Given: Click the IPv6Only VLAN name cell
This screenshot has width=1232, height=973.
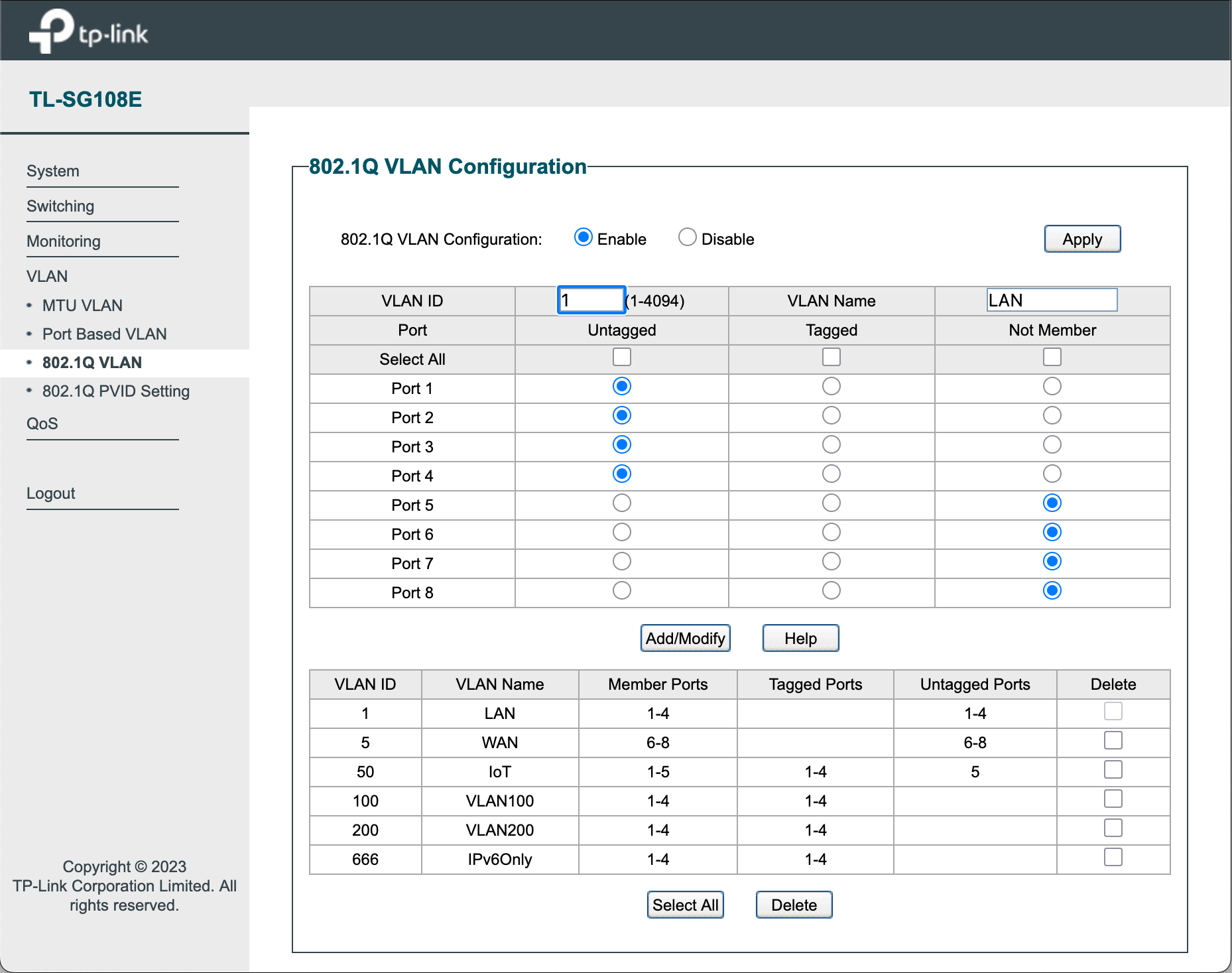Looking at the screenshot, I should tap(500, 860).
